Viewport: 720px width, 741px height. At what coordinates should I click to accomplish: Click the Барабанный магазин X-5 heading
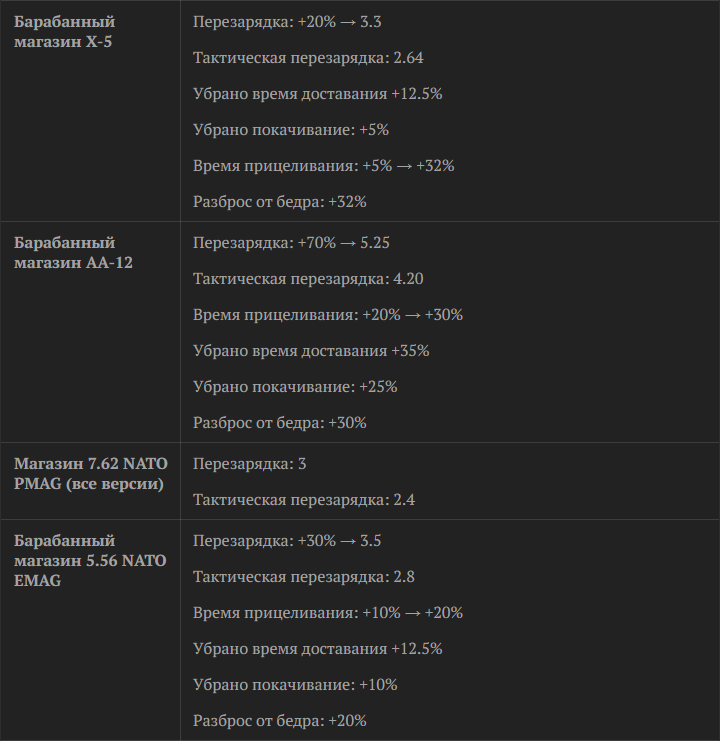(64, 32)
